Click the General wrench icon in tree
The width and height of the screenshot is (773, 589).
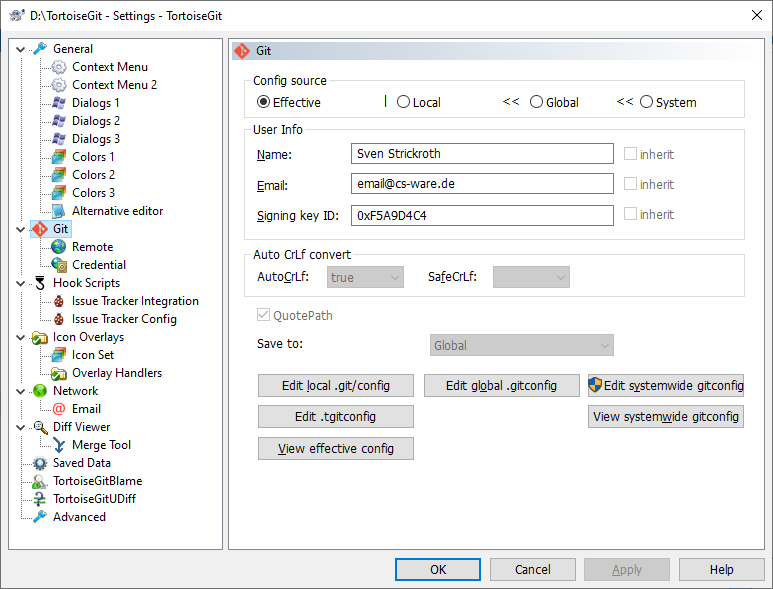coord(40,49)
